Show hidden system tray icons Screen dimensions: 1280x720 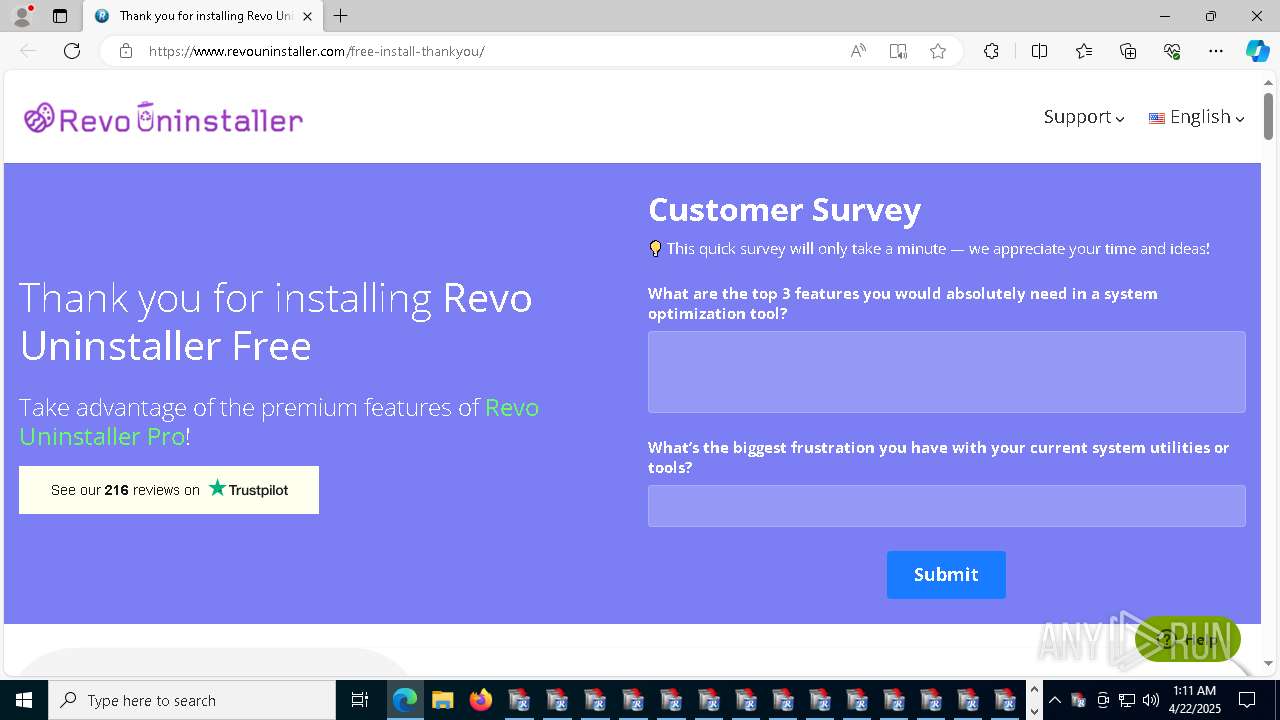1055,700
